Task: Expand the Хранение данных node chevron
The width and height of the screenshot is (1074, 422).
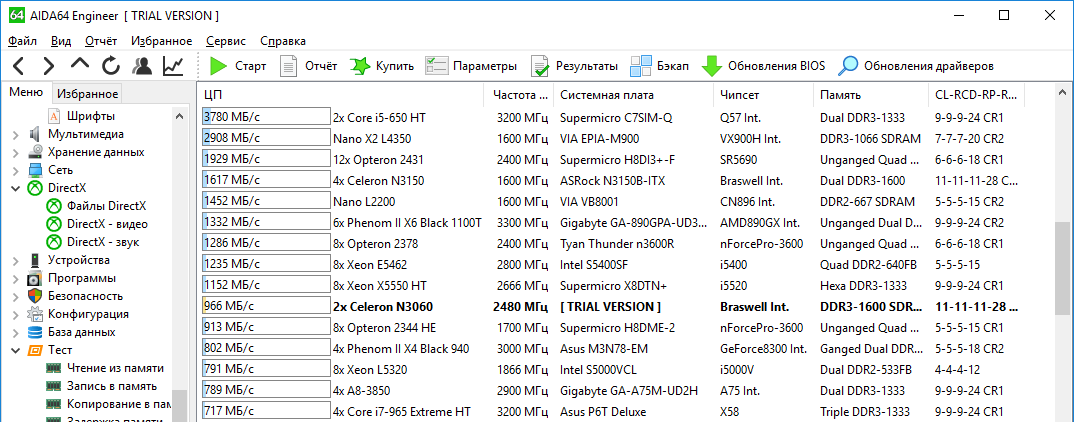Action: coord(16,151)
